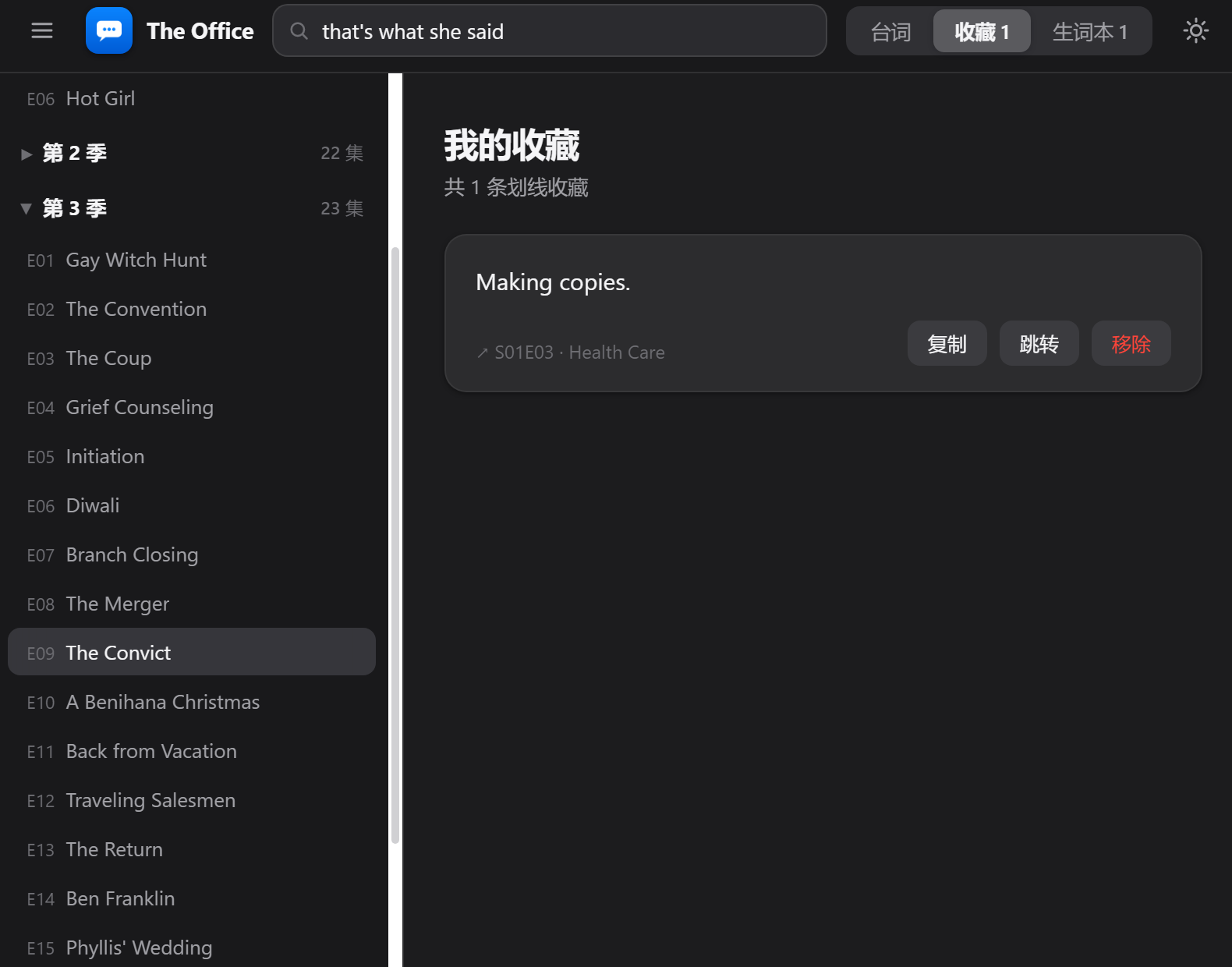The height and width of the screenshot is (967, 1232).
Task: Open episode E08 The Merger
Action: coord(192,604)
